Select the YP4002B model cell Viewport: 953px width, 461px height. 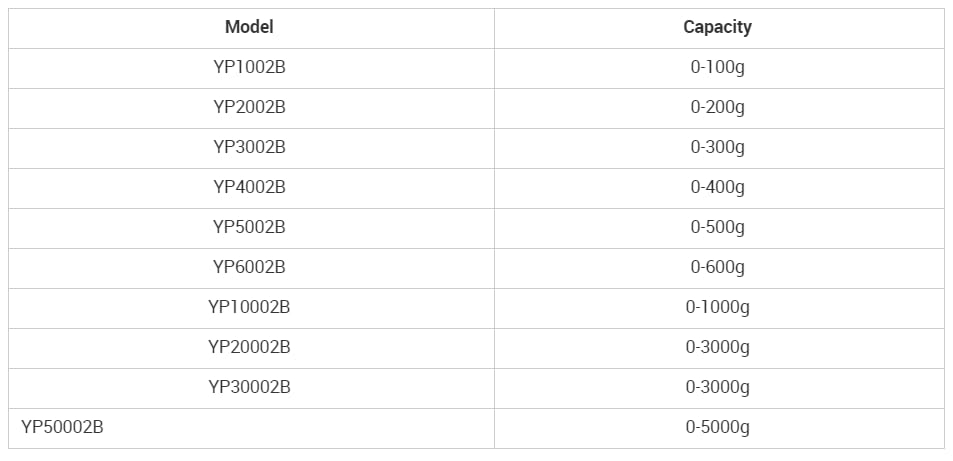pyautogui.click(x=249, y=187)
